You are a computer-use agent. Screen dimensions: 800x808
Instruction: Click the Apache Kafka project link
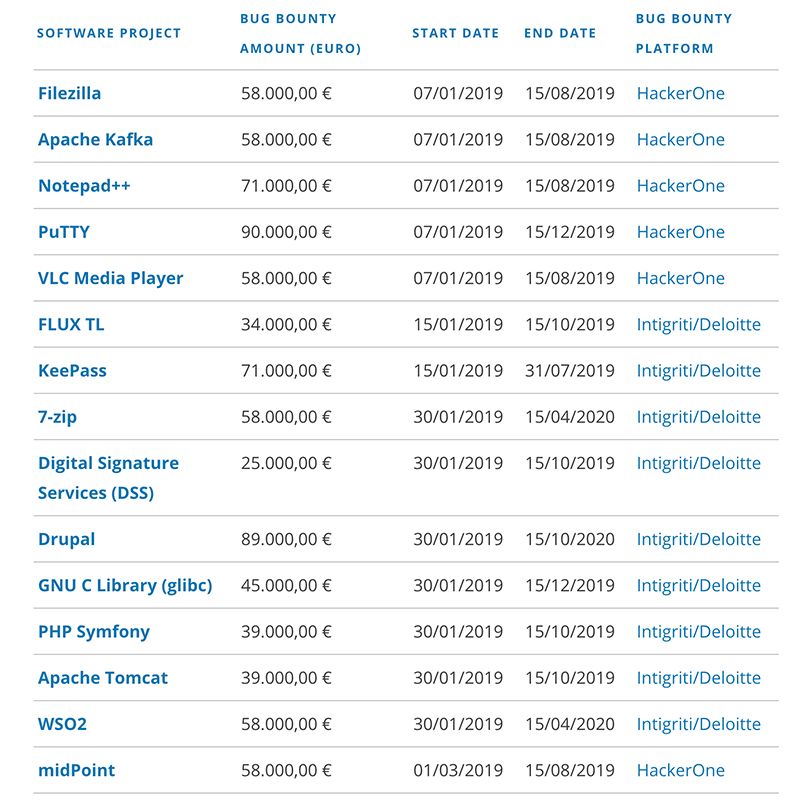coord(95,140)
